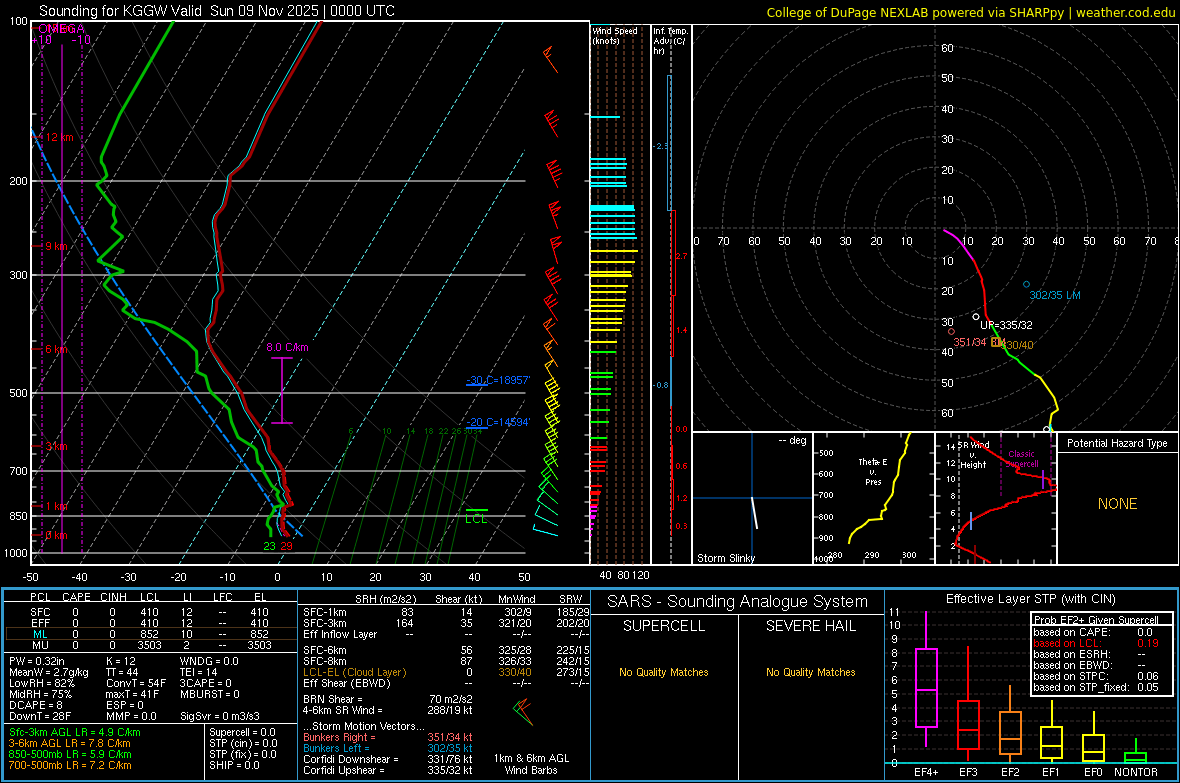
Task: Click the red '351/34' Bunkers right label on the hodograph
Action: [969, 343]
